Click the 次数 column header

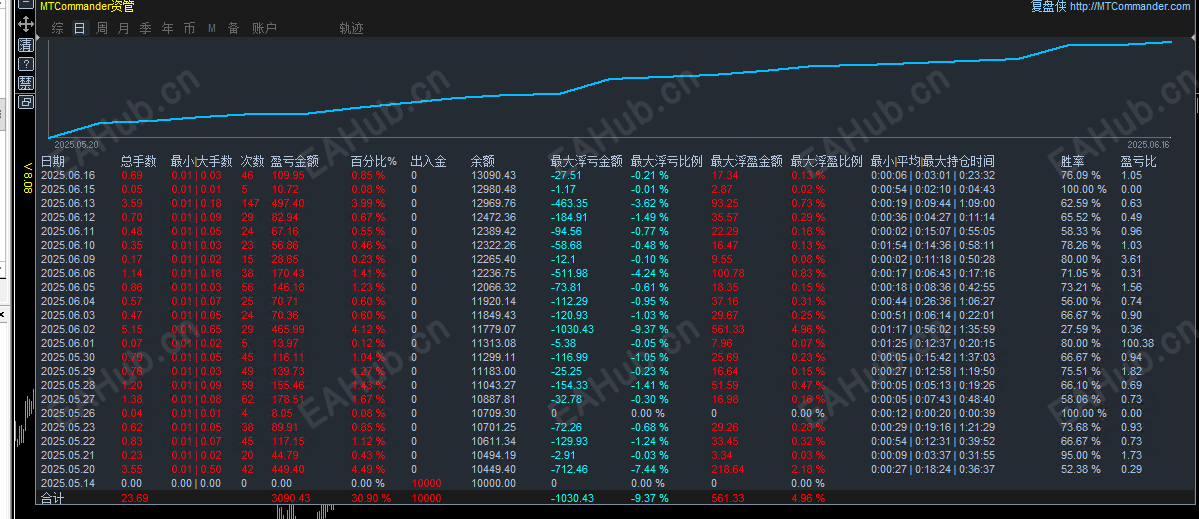coord(253,161)
